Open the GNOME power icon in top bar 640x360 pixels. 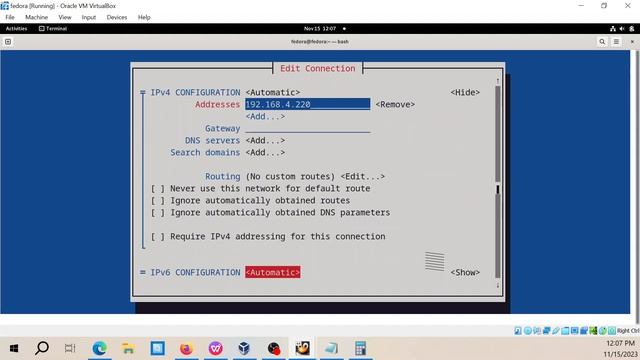pos(632,29)
